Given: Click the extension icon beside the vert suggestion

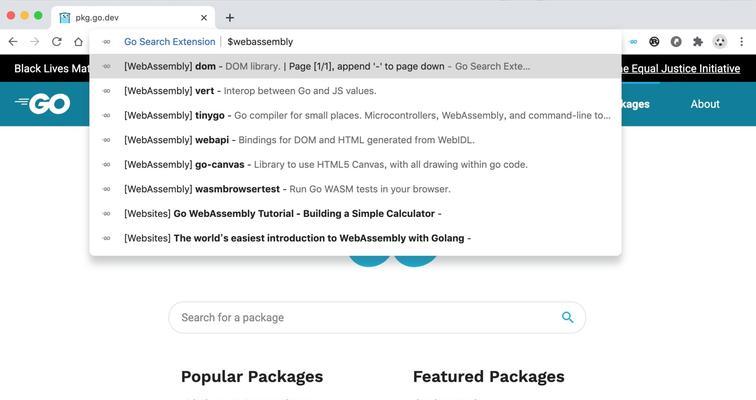Looking at the screenshot, I should point(107,91).
